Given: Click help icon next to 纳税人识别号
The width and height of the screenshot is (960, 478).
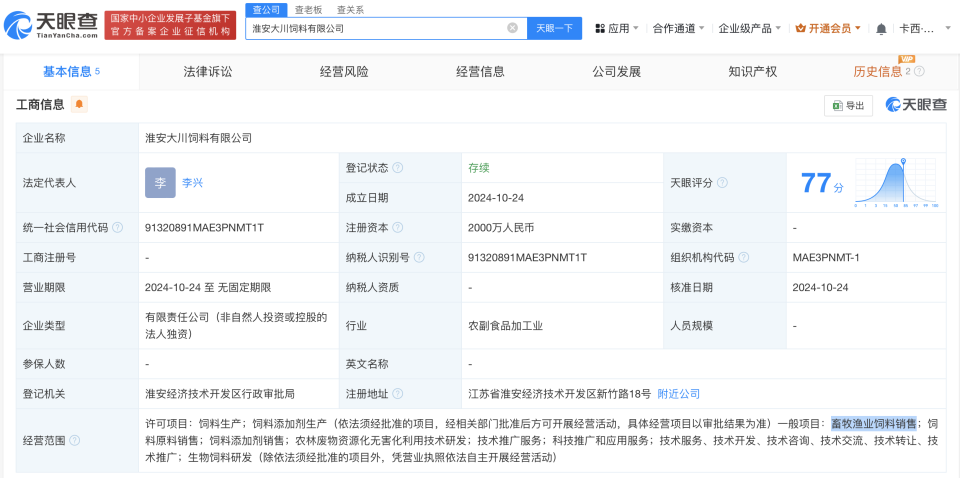Looking at the screenshot, I should (419, 258).
